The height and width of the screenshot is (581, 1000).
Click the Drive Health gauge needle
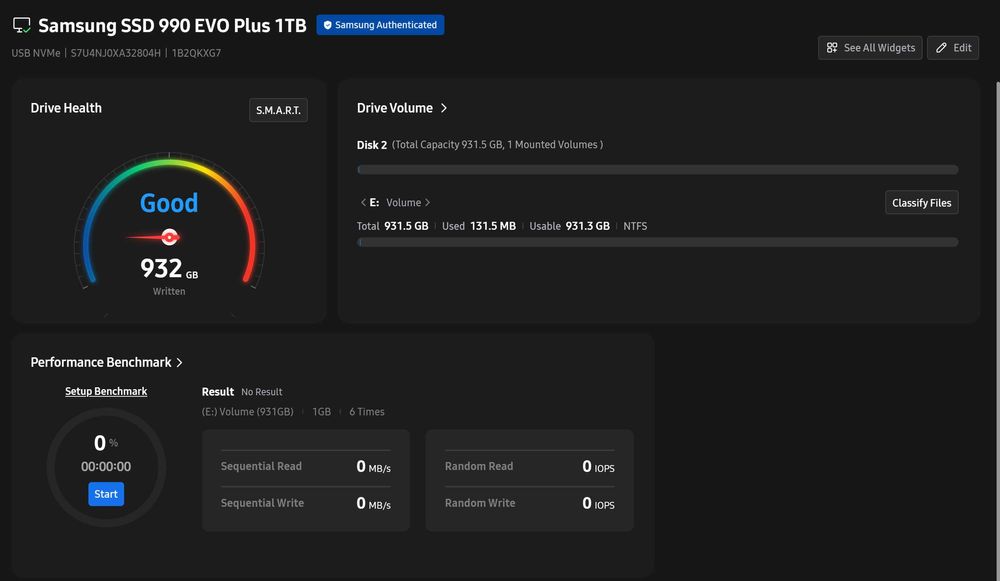point(155,237)
